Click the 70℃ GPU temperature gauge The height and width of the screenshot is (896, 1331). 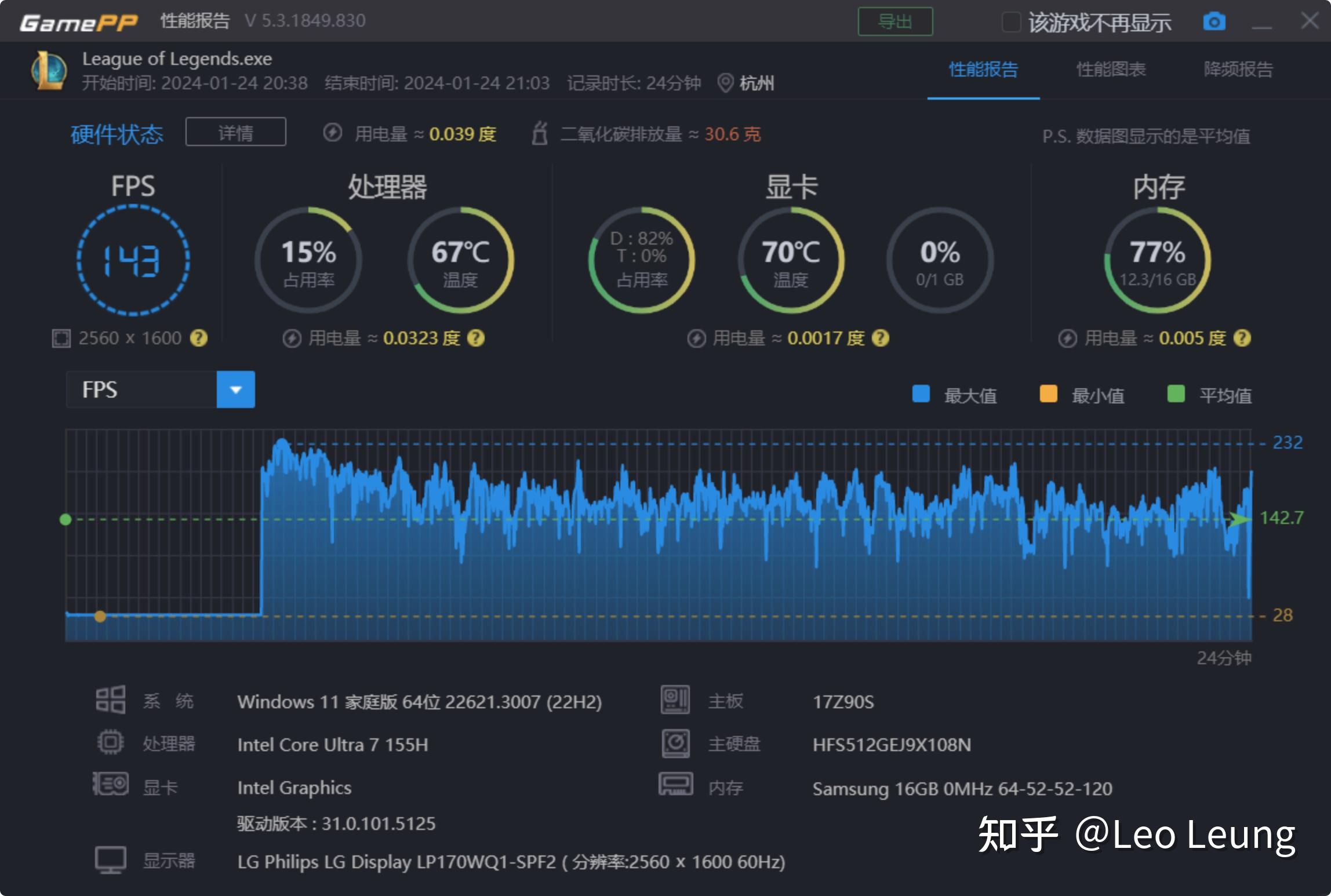[x=791, y=260]
